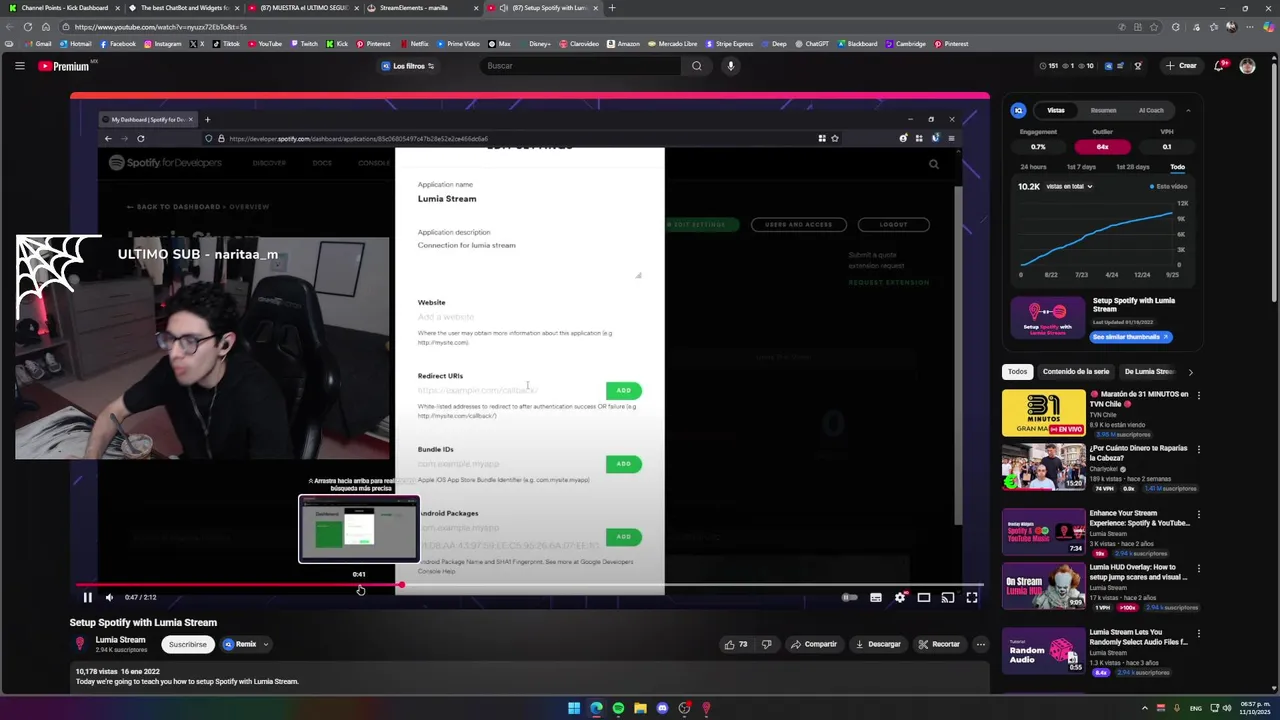Go to YouTube Premium home logo
The height and width of the screenshot is (720, 1280).
pyautogui.click(x=64, y=66)
